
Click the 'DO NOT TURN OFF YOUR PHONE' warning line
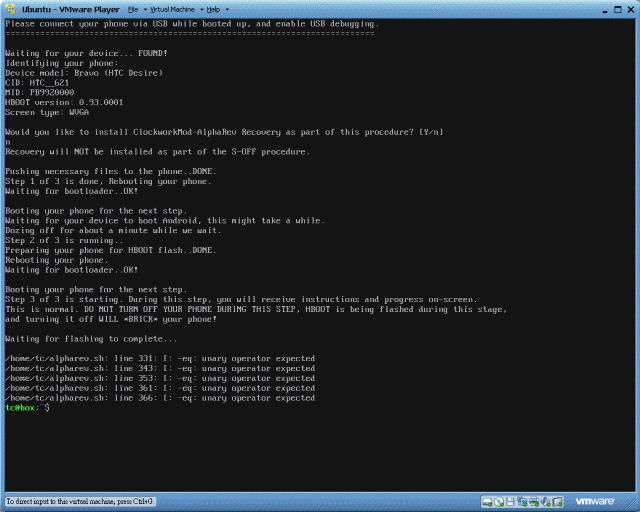click(256, 309)
